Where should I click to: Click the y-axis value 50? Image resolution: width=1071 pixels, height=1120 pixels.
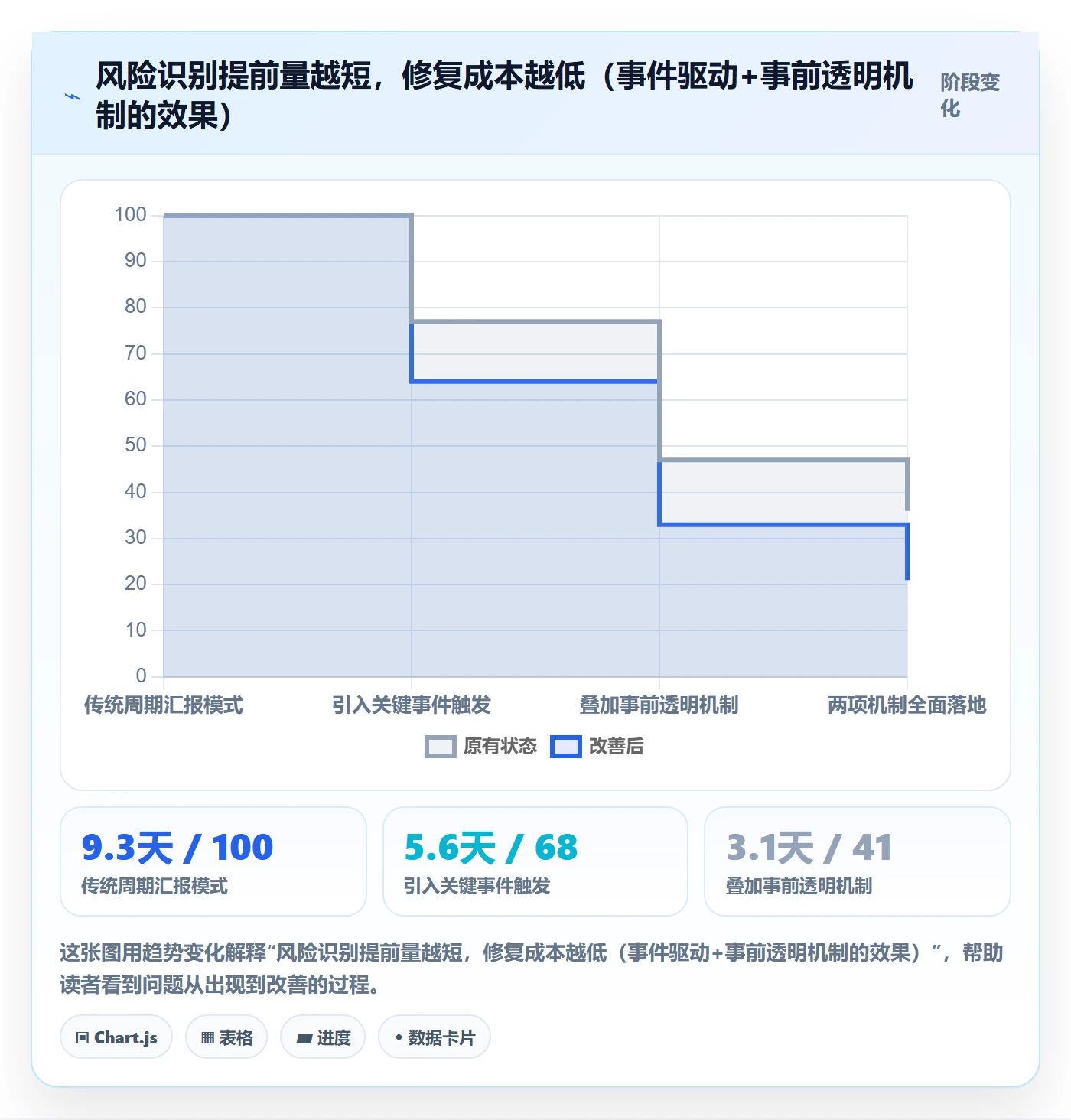point(135,445)
